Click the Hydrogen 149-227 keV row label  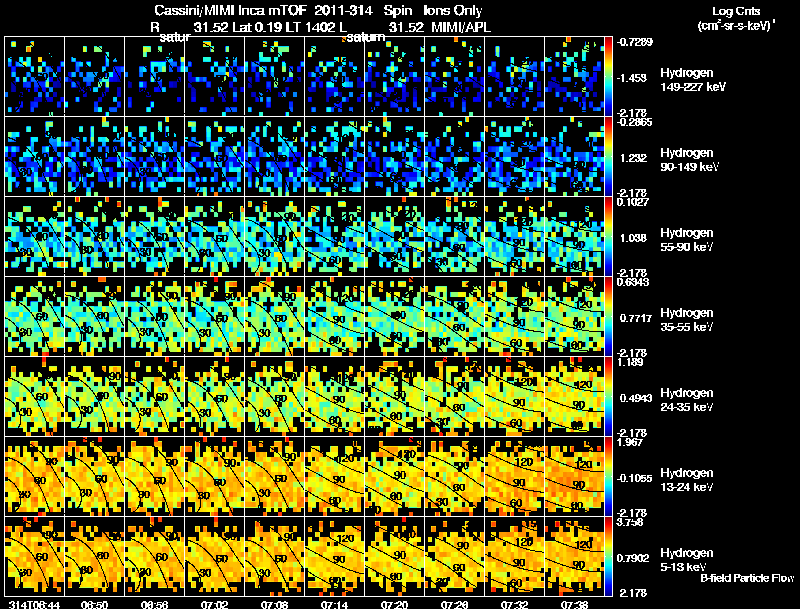coord(693,80)
